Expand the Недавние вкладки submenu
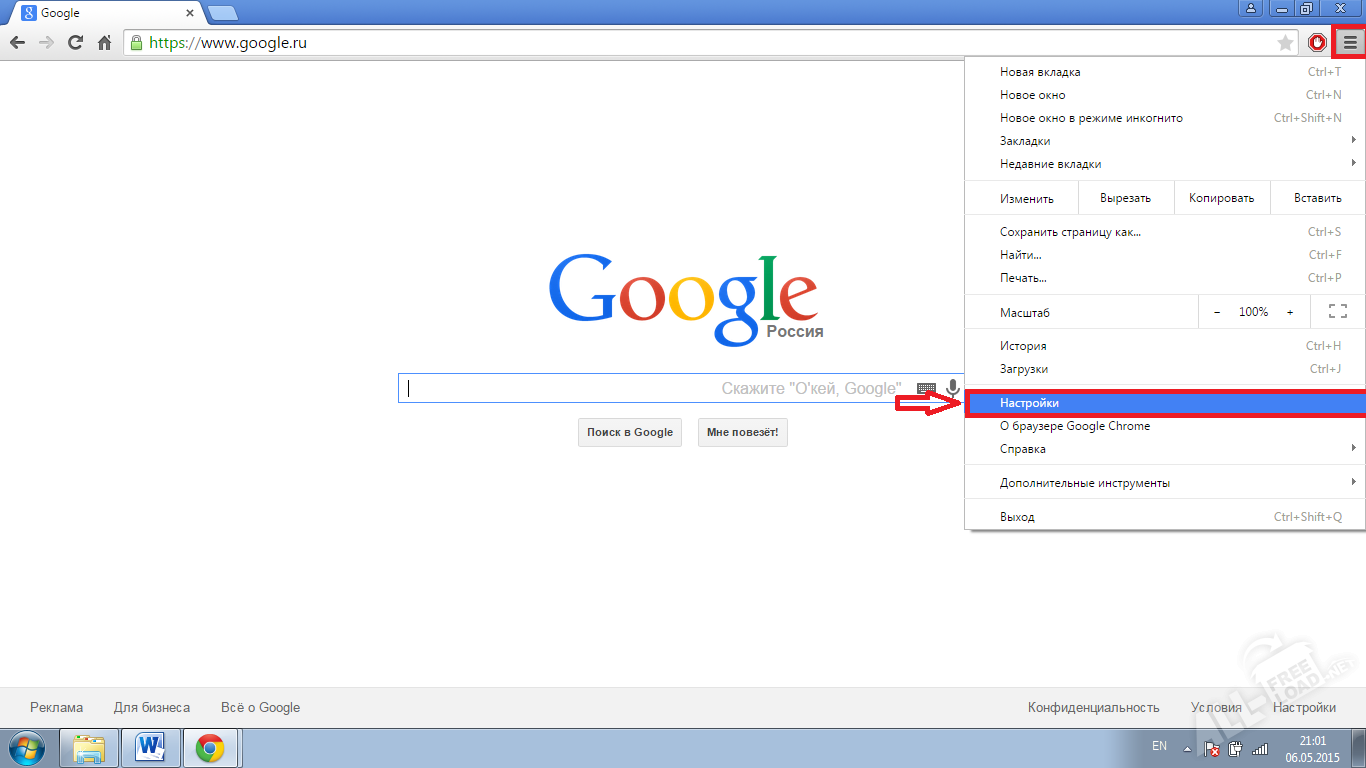The image size is (1366, 768). [1164, 164]
